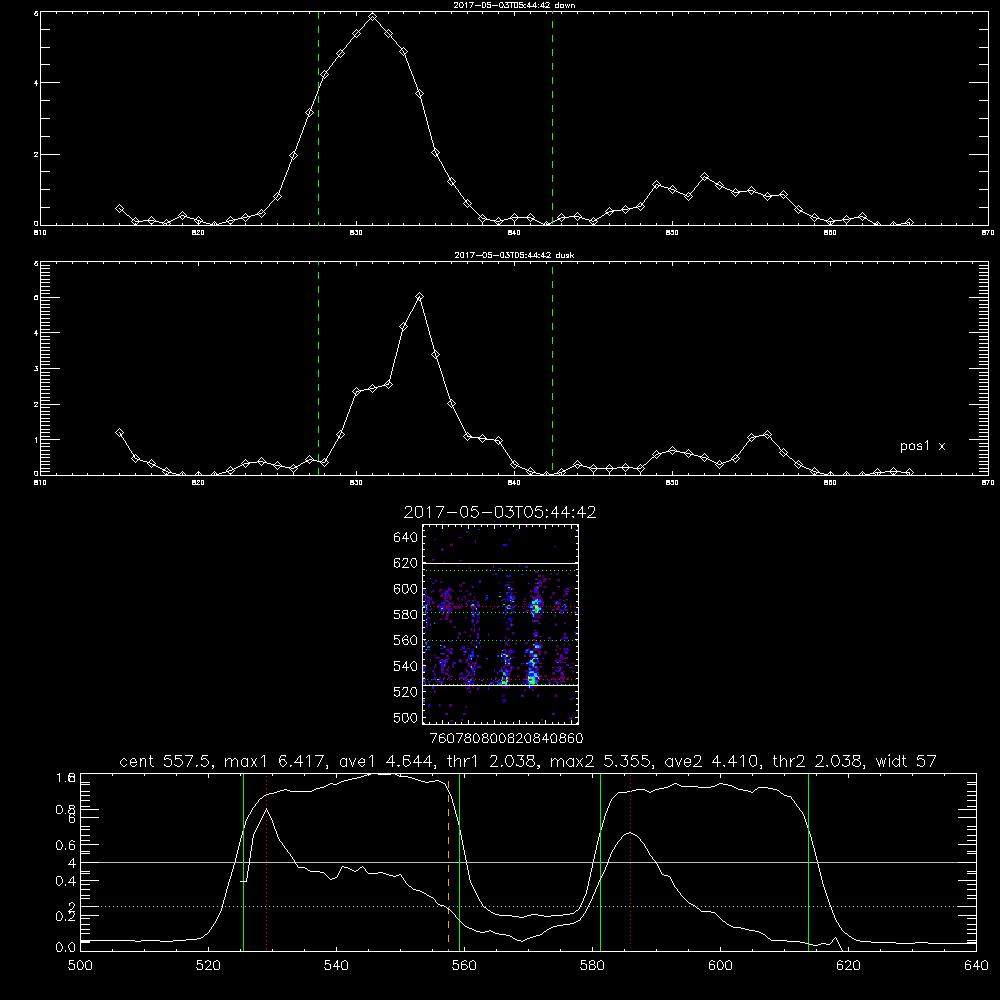Click red dotted line near 529 in bottom plot

[267, 861]
